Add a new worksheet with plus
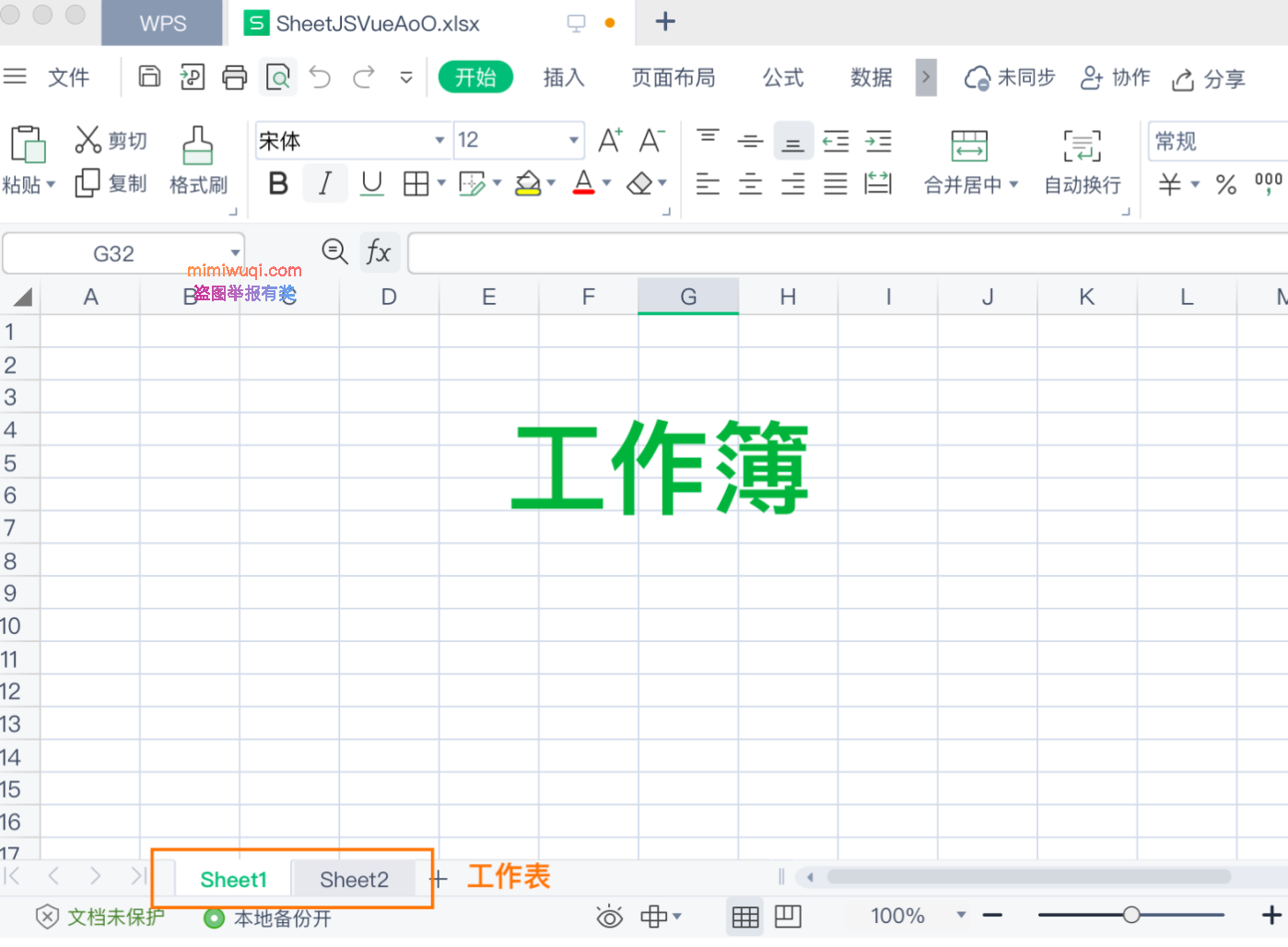The image size is (1288, 947). 439,879
